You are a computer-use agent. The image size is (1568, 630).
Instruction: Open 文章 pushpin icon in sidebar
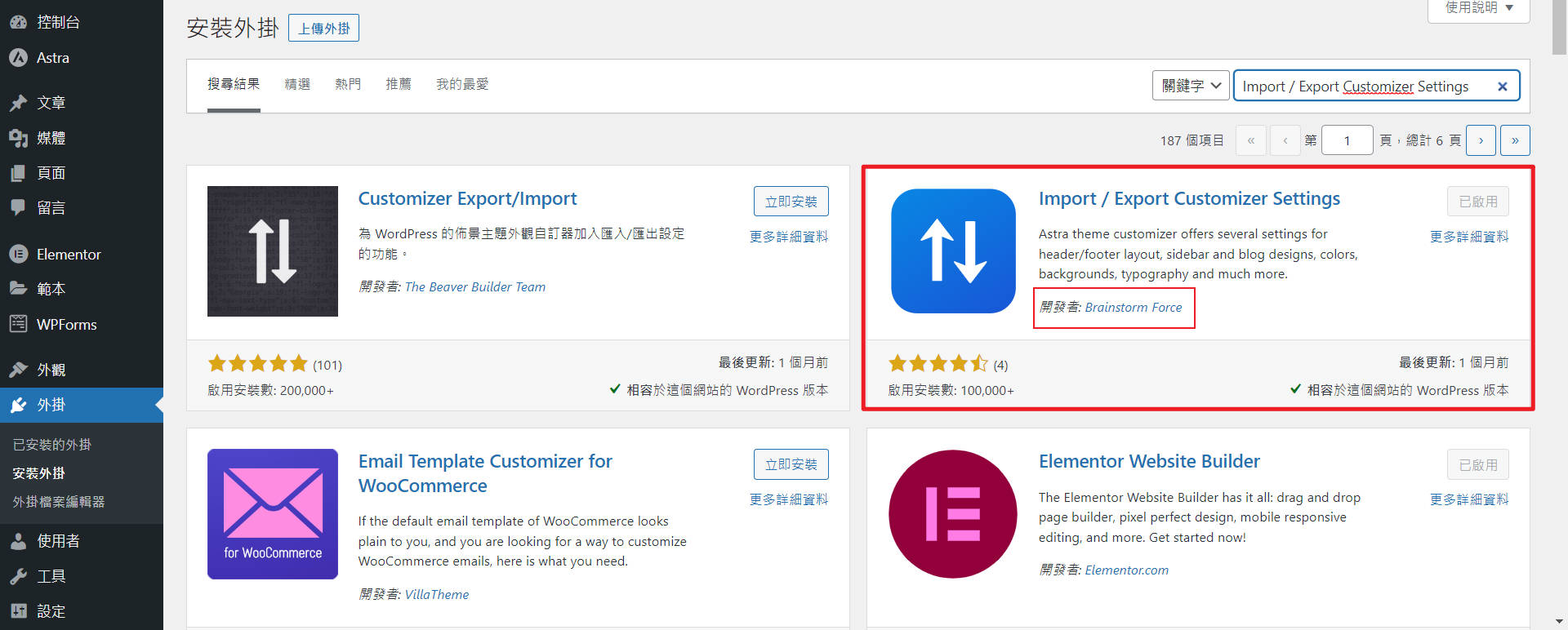coord(18,103)
